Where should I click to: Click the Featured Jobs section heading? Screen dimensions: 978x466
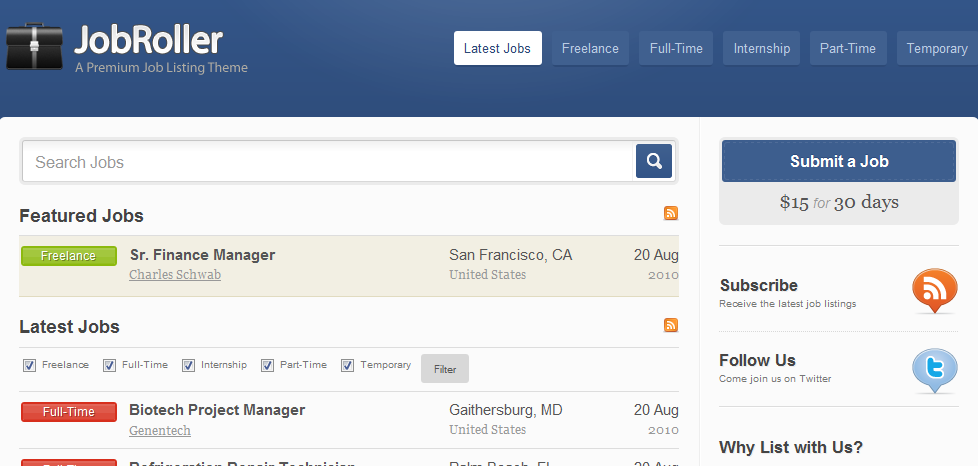81,216
